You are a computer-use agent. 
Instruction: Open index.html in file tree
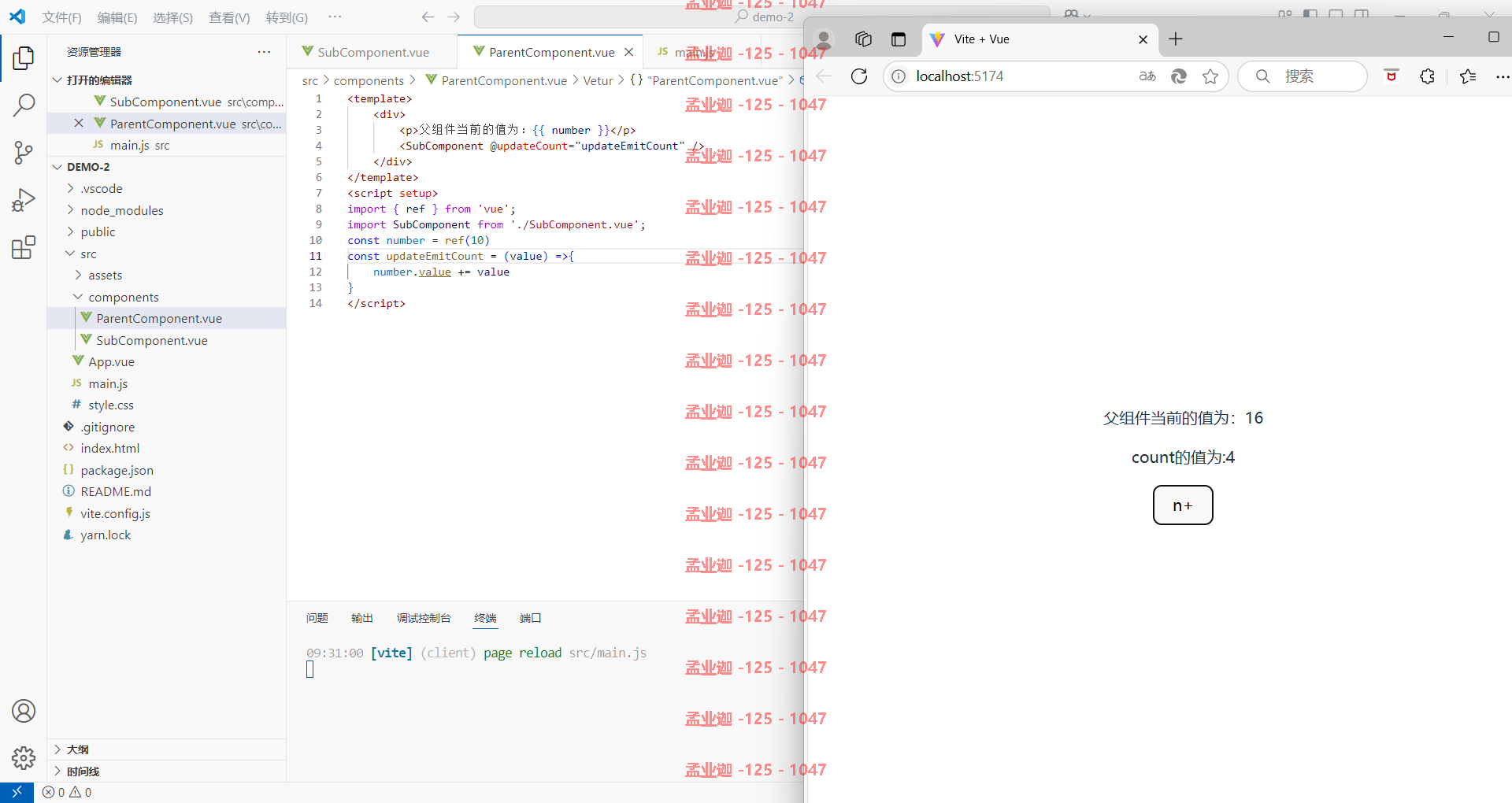click(x=109, y=448)
